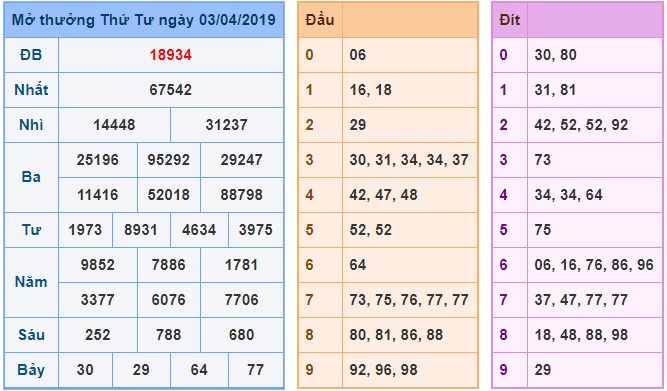This screenshot has height=391, width=667.
Task: Select number 29 in the Bảy row
Action: point(141,370)
